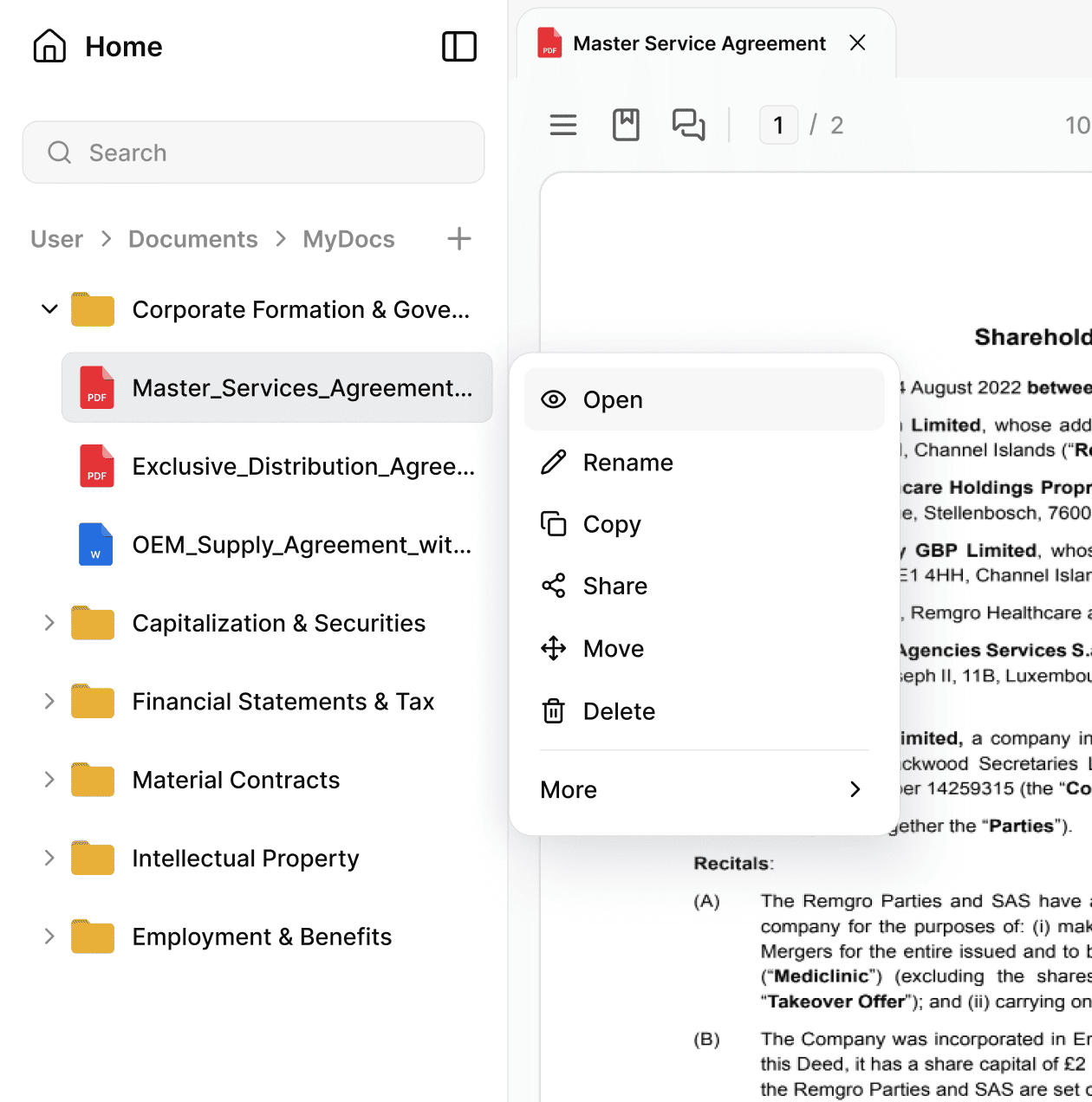Viewport: 1092px width, 1102px height.
Task: Expand the Intellectual Property folder
Action: [49, 858]
